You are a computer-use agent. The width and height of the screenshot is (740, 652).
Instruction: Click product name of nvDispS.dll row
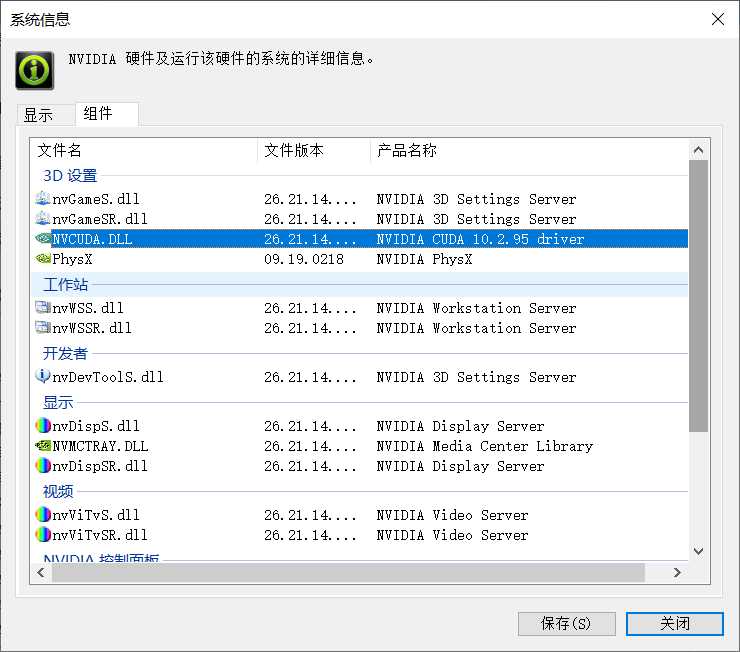460,426
